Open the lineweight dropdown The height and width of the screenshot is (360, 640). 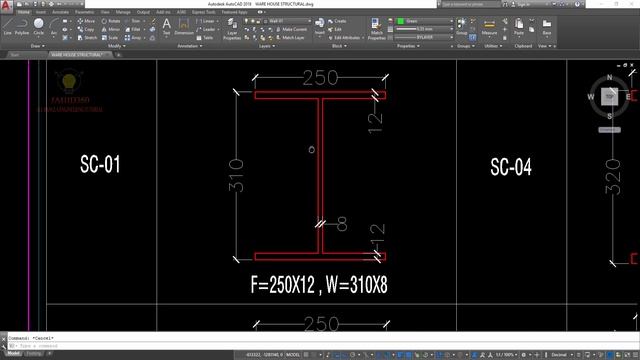coord(425,29)
